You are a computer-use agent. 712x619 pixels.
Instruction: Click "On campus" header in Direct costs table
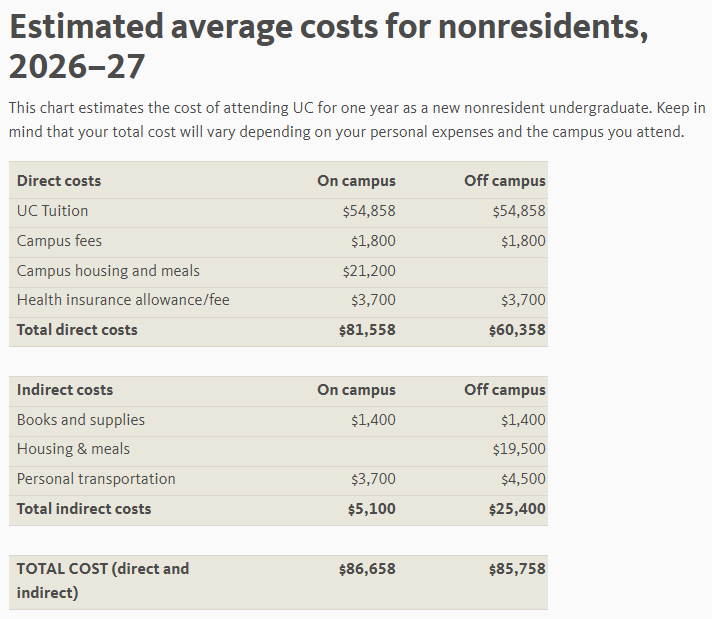click(356, 181)
